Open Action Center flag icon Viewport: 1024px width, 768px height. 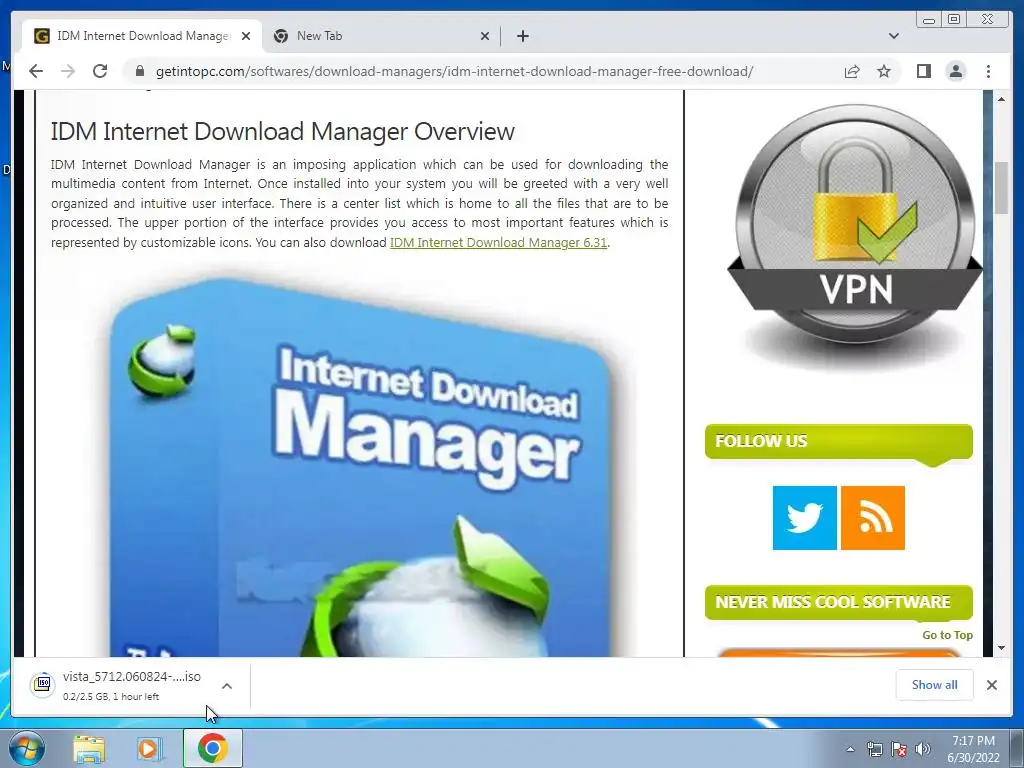[899, 749]
